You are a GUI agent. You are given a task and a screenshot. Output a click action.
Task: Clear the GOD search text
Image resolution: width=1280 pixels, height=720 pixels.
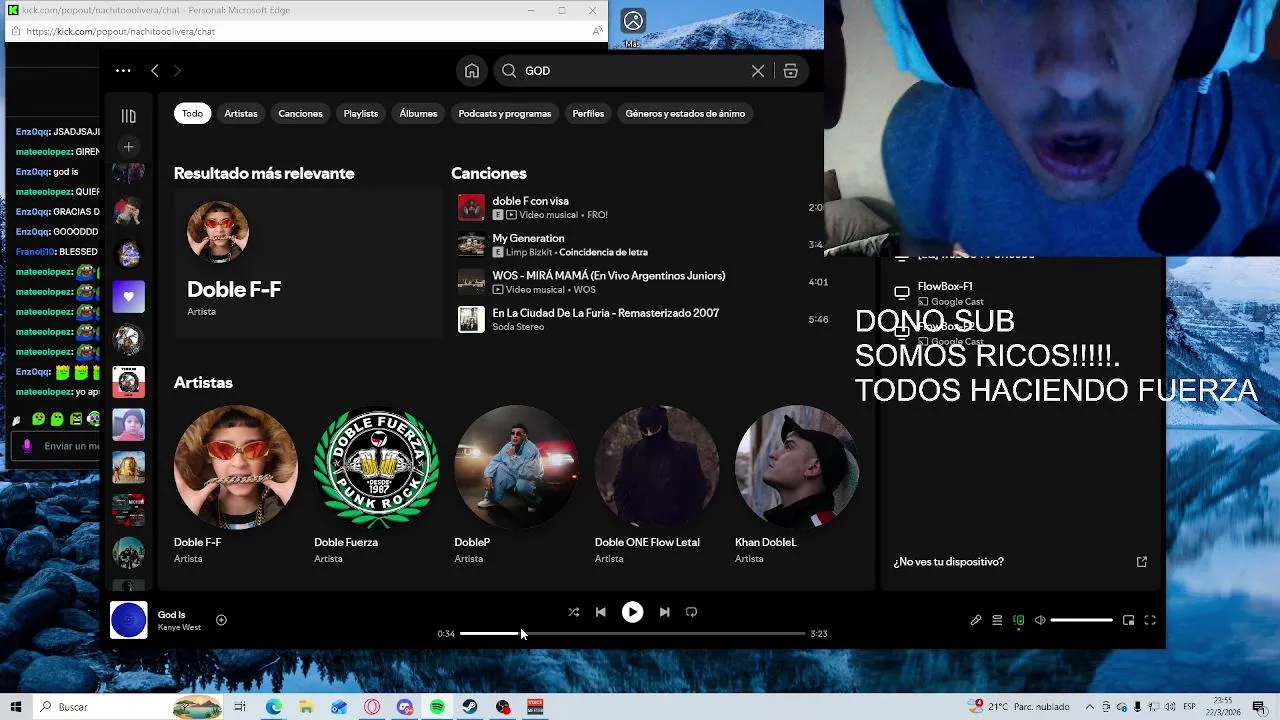pyautogui.click(x=758, y=71)
